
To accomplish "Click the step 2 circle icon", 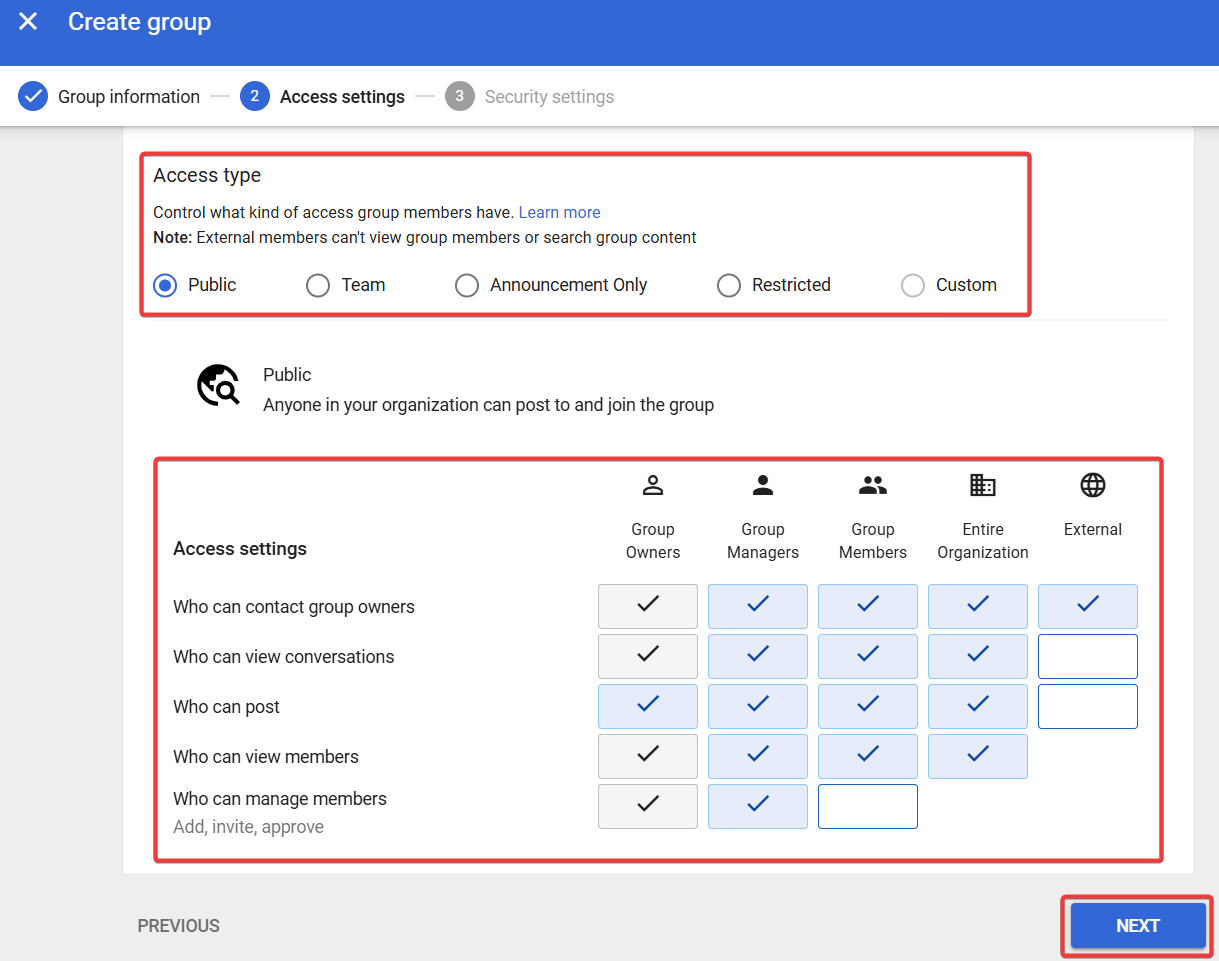I will pyautogui.click(x=255, y=97).
